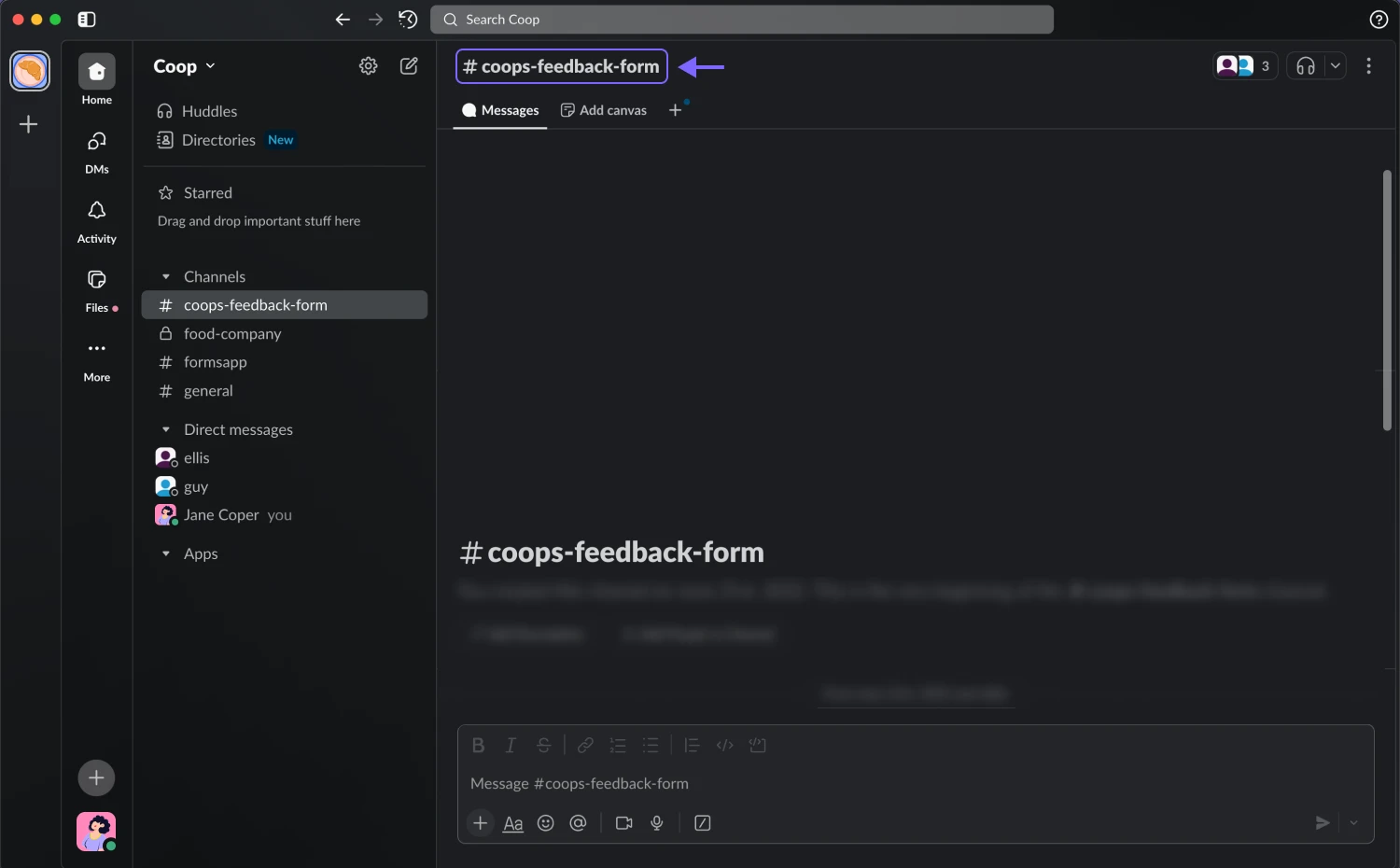1400x868 pixels.
Task: Open DMs from the left sidebar
Action: tap(96, 151)
